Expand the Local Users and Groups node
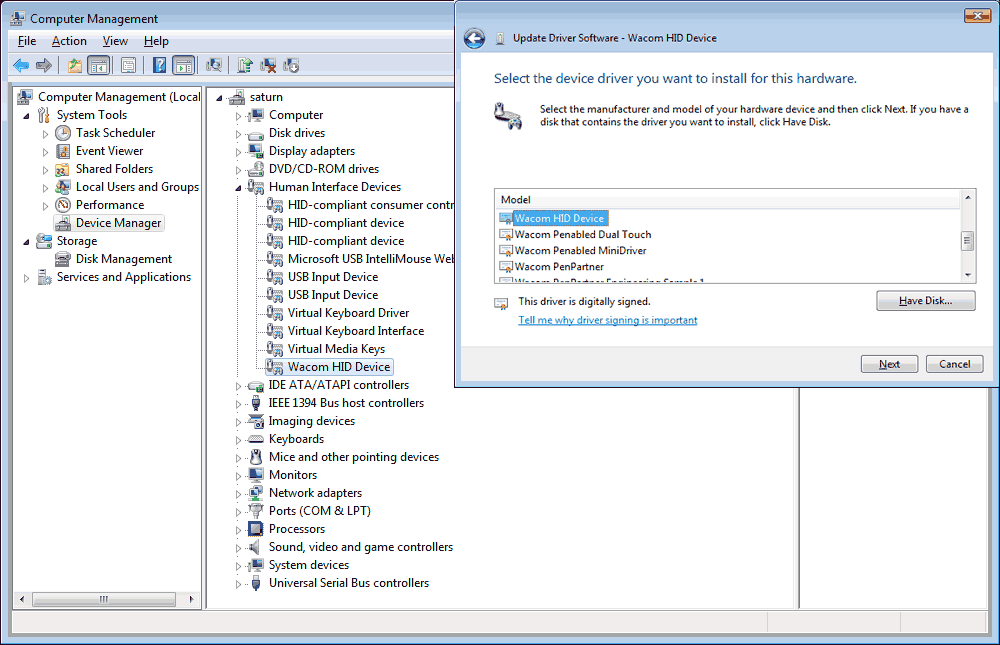This screenshot has height=645, width=1000. [x=45, y=188]
